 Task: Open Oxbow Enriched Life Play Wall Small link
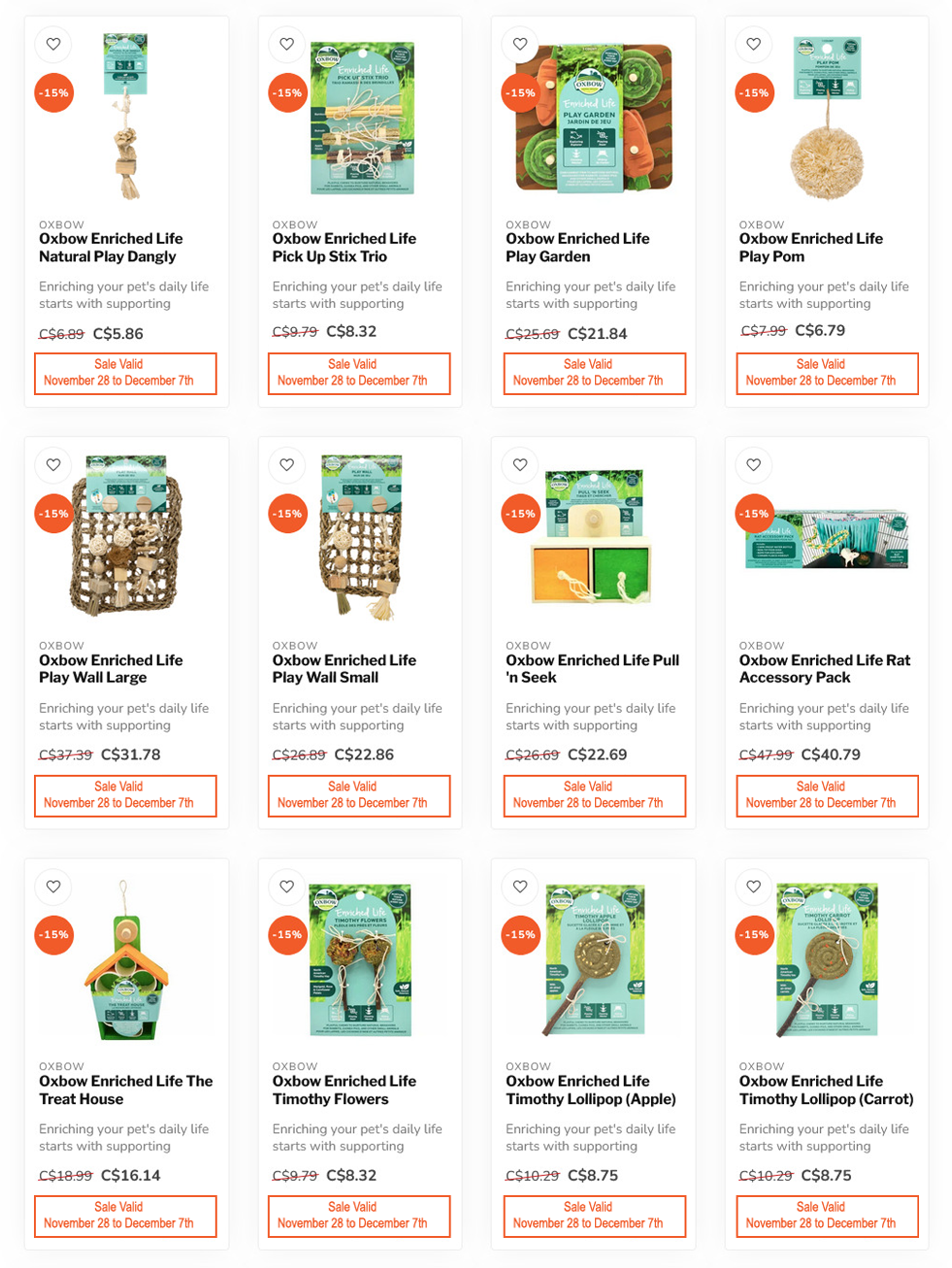345,669
